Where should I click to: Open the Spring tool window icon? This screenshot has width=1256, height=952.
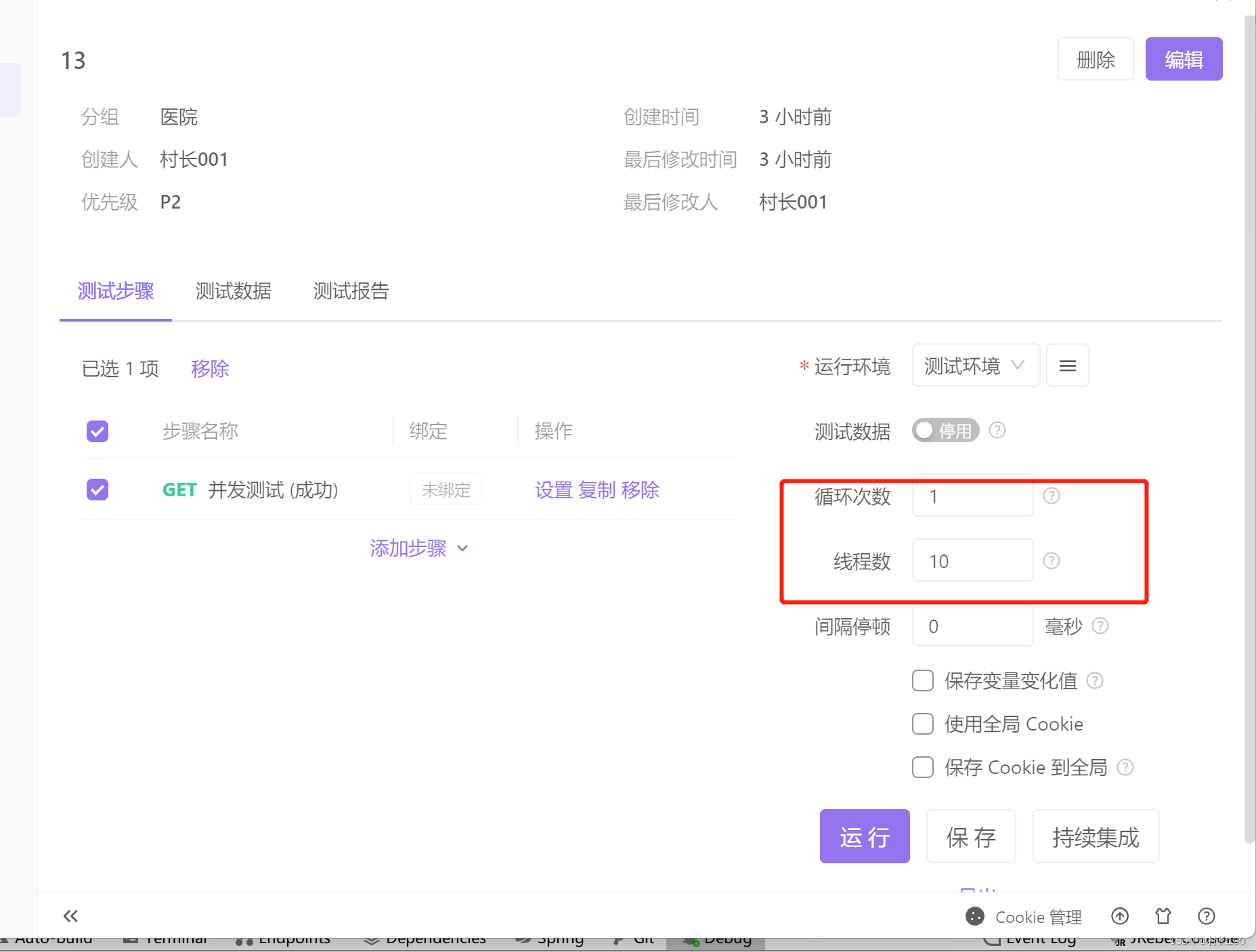(x=550, y=939)
